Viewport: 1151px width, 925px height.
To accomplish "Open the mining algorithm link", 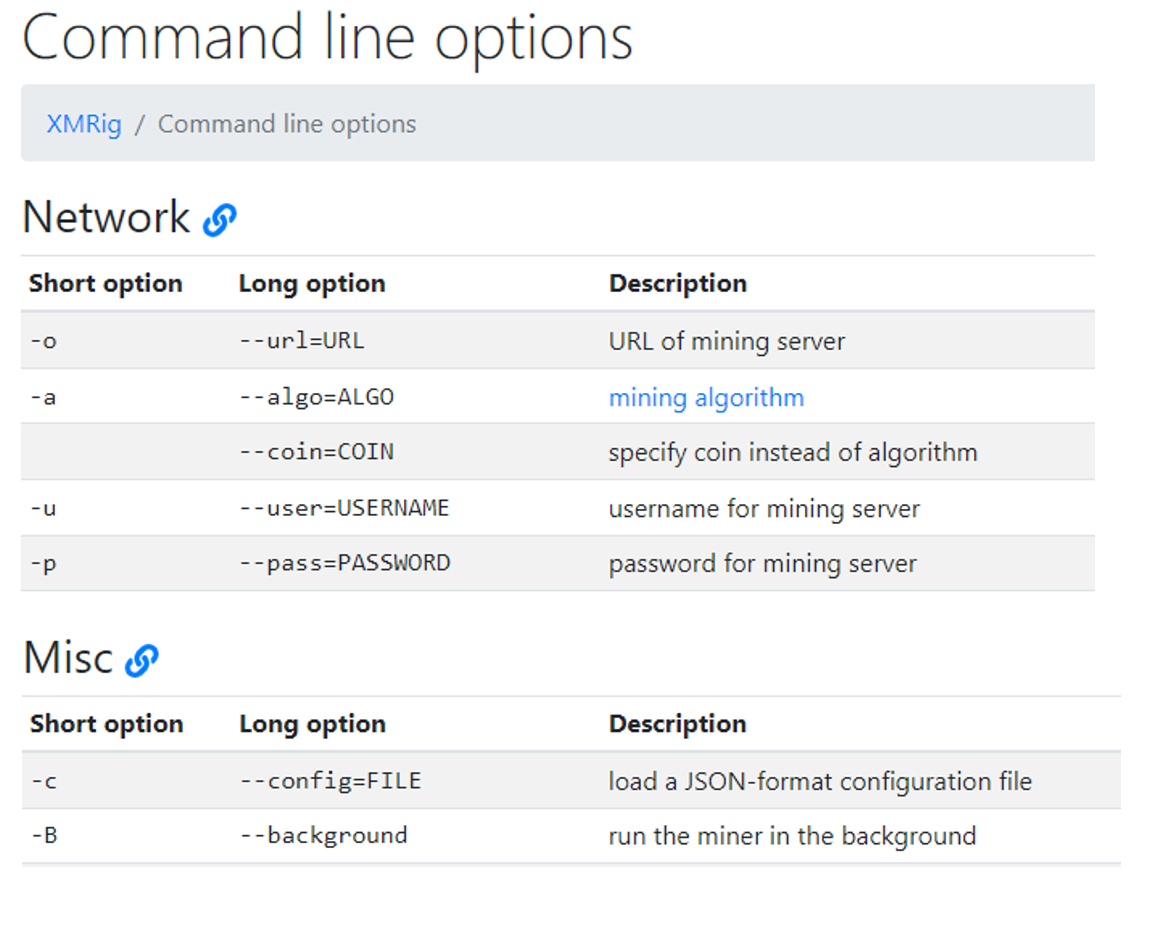I will coord(706,398).
